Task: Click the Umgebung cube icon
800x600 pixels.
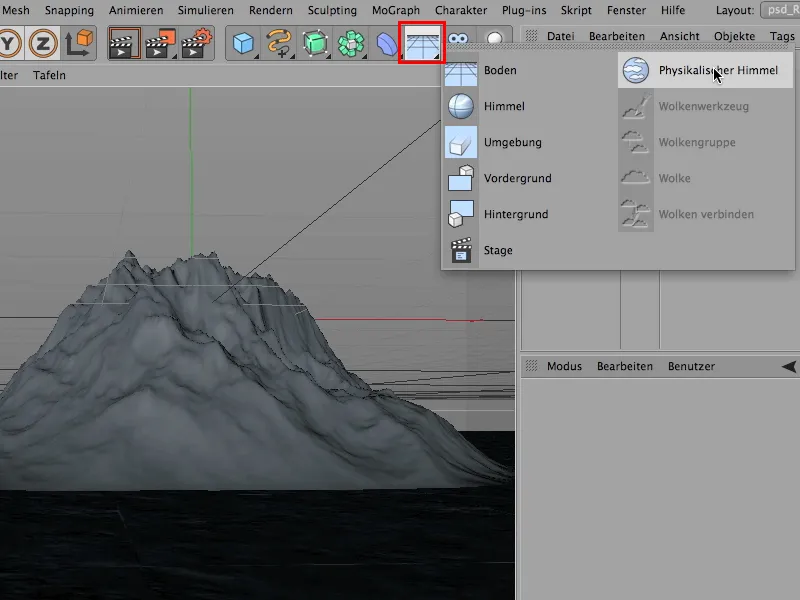Action: pos(461,142)
